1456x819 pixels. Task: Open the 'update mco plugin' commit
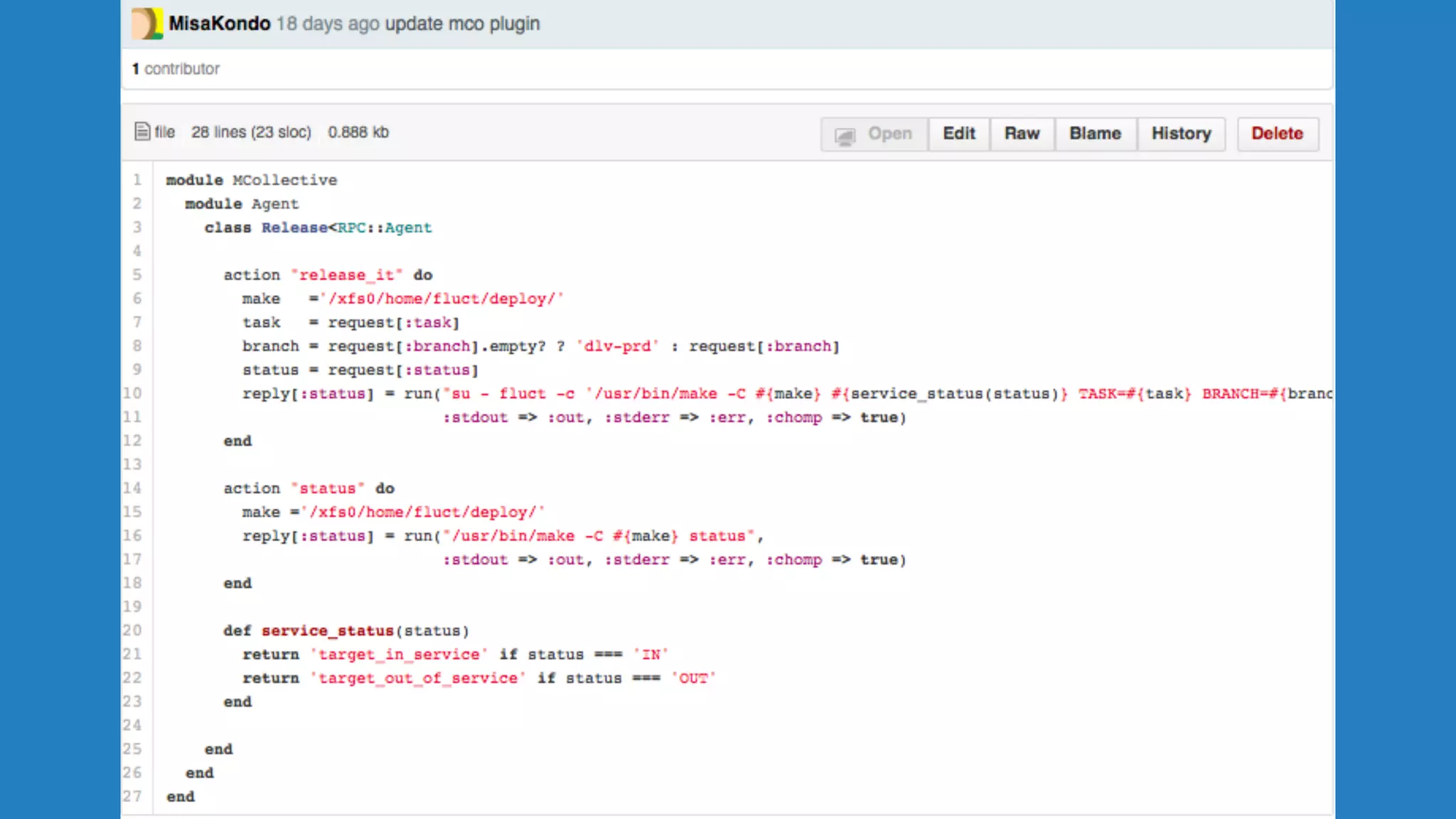462,23
